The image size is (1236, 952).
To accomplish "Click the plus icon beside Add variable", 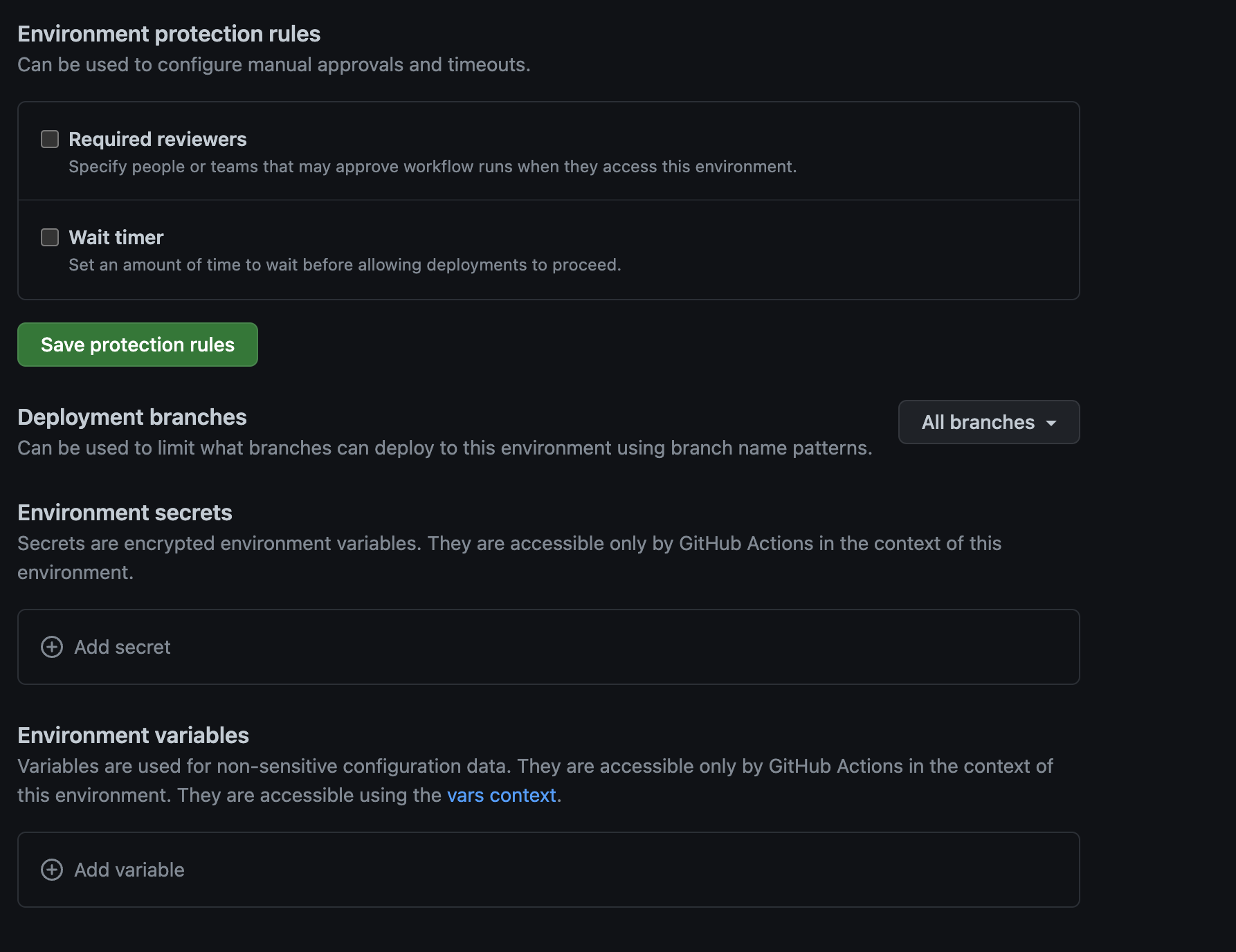I will (52, 870).
